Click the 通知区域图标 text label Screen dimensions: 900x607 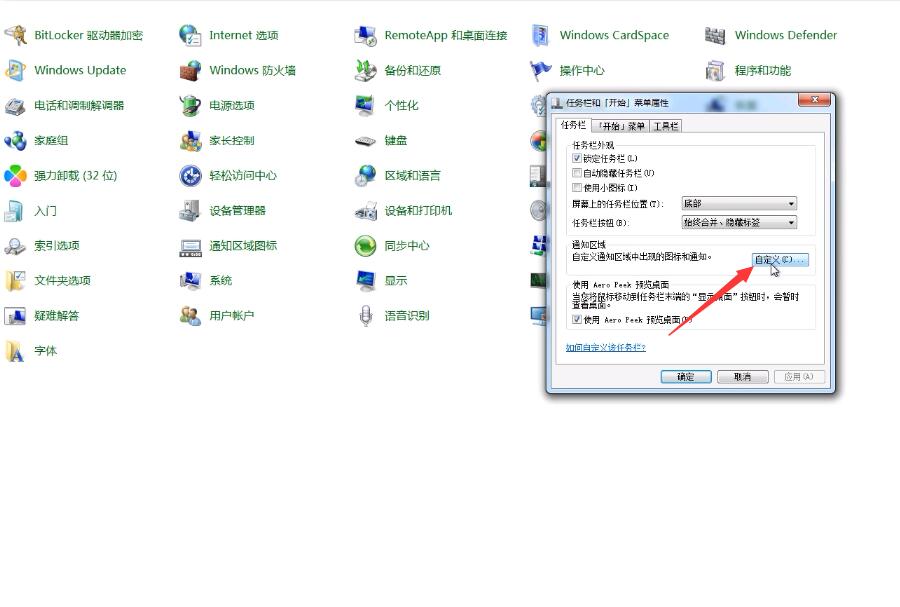(243, 246)
